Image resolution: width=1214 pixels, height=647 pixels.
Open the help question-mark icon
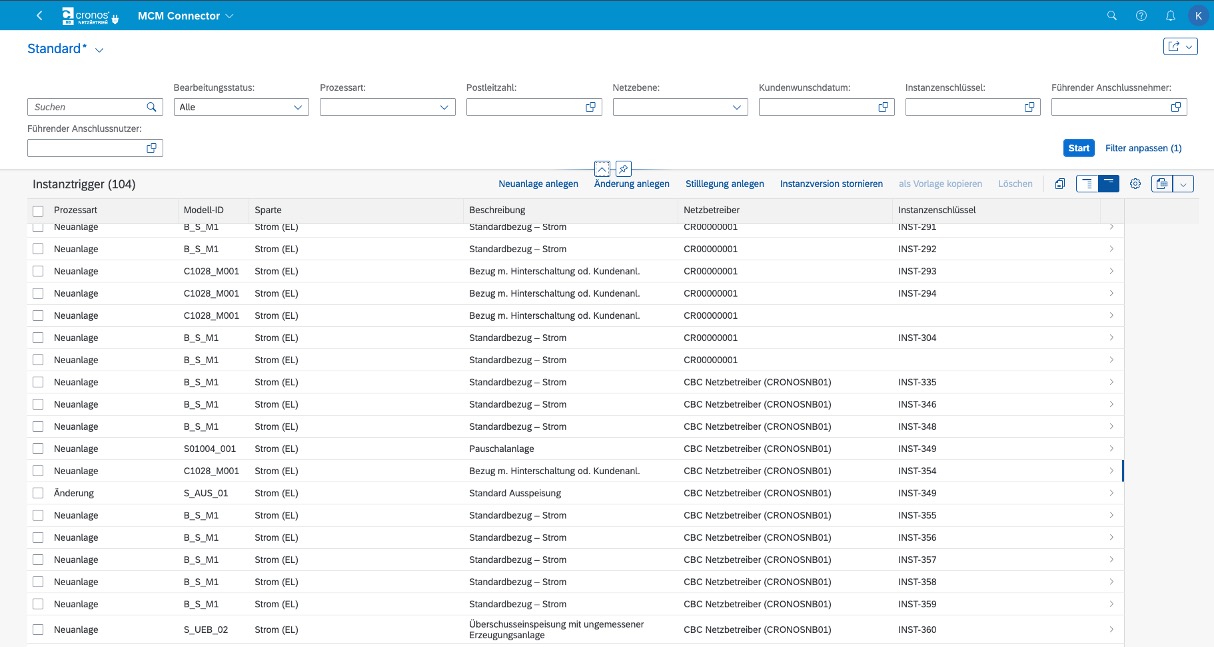pyautogui.click(x=1141, y=16)
